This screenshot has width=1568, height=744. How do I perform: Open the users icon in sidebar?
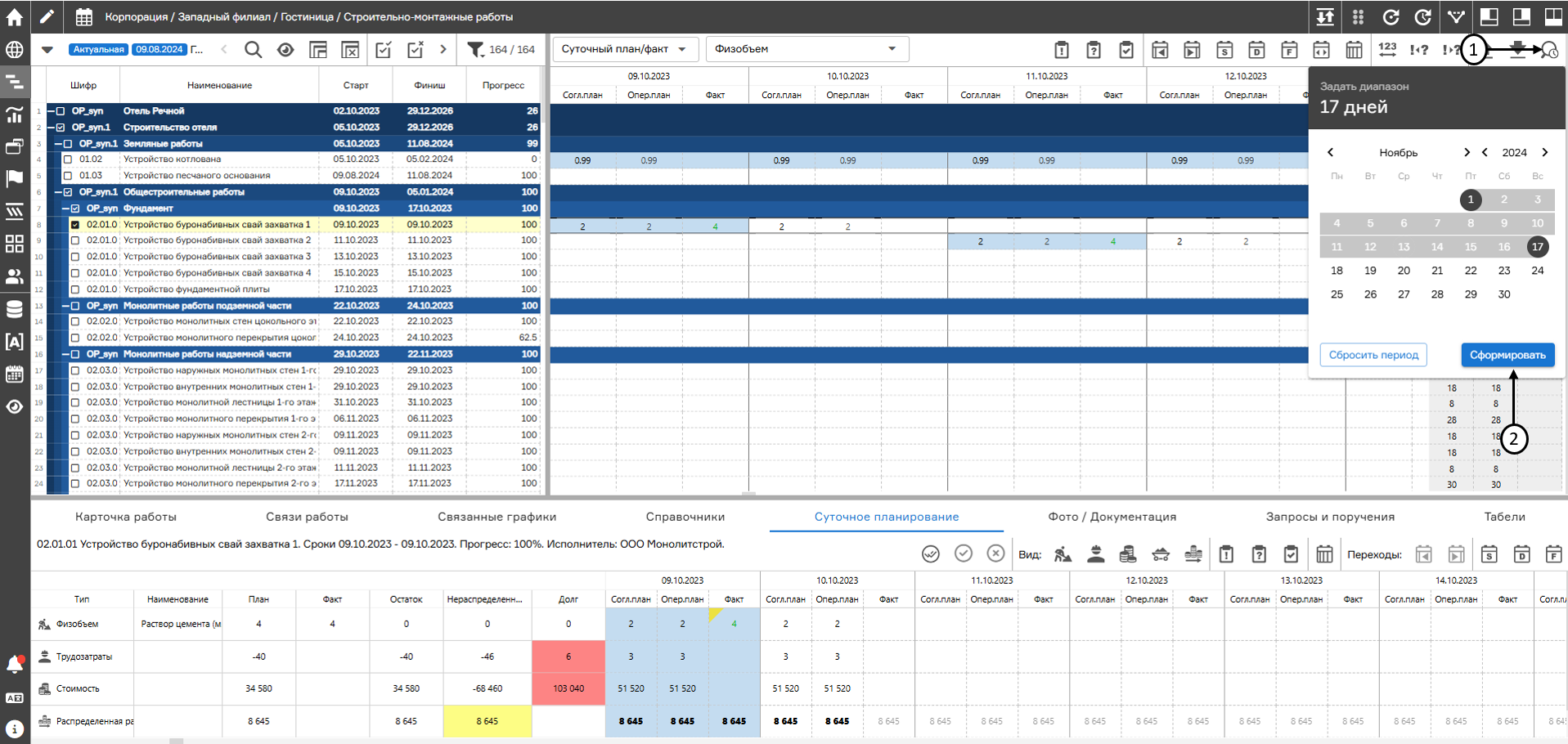coord(15,276)
